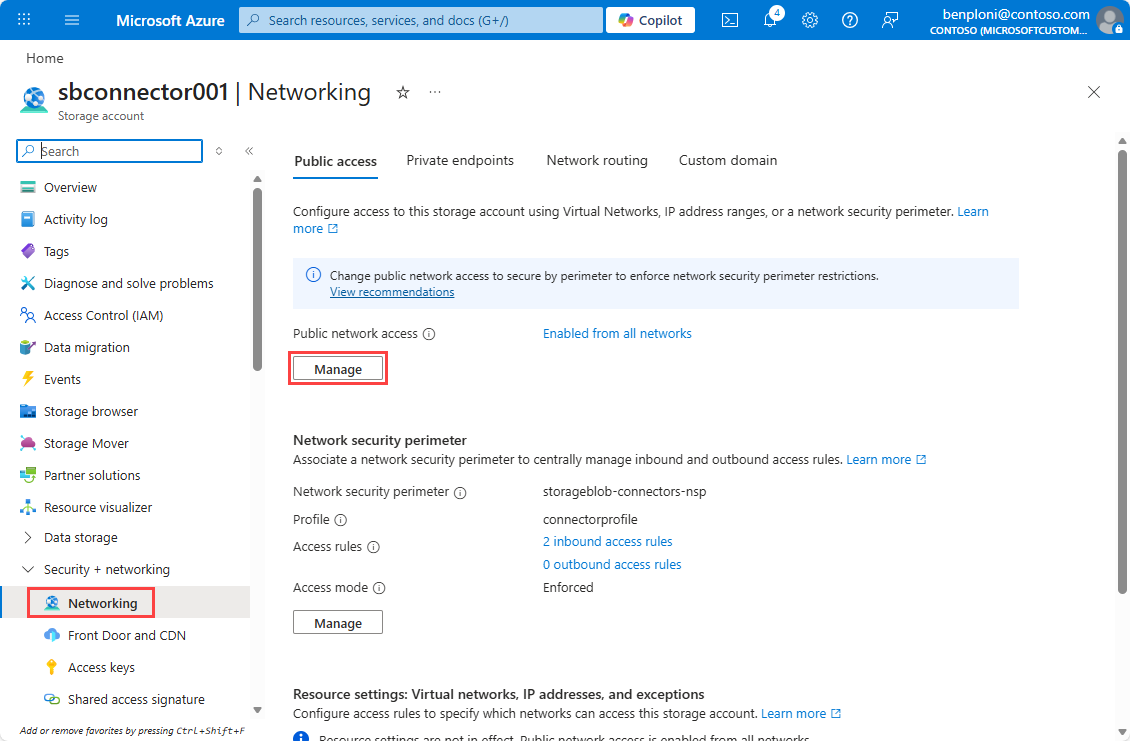The image size is (1130, 741).
Task: Click the Access Control (IAM) label in sidebar
Action: click(104, 316)
